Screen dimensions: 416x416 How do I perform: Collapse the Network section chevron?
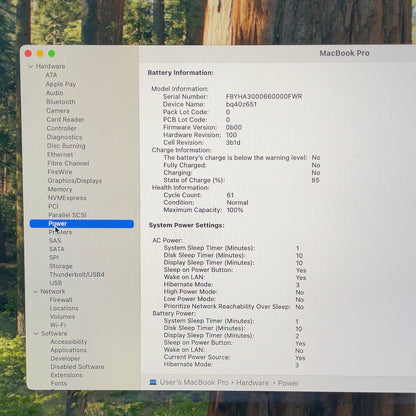(x=35, y=292)
